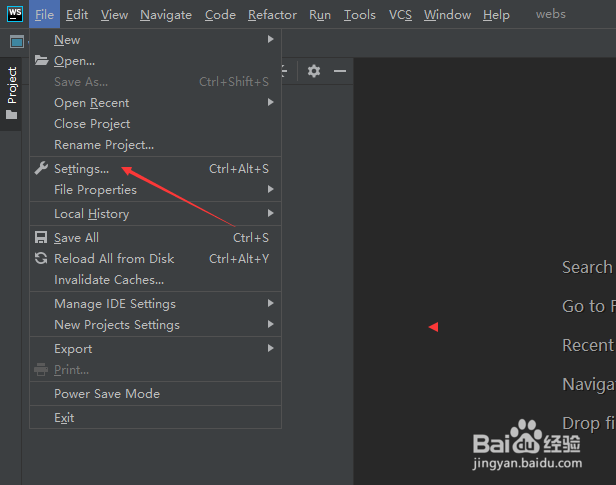
Task: Click the refresh icon beside Reload All from Disk
Action: pos(41,258)
